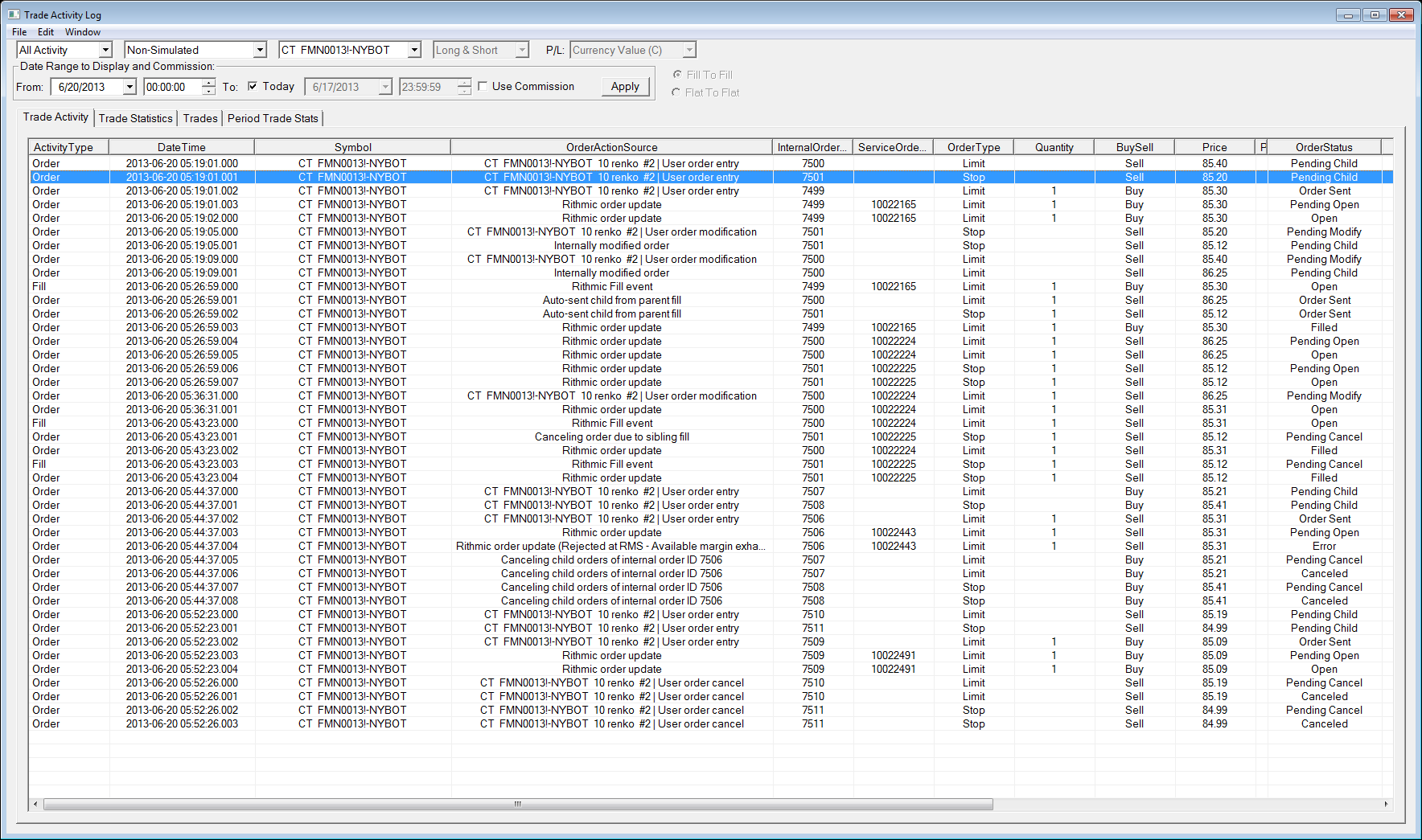This screenshot has width=1422, height=840.
Task: Expand the All Activity dropdown
Action: click(105, 50)
